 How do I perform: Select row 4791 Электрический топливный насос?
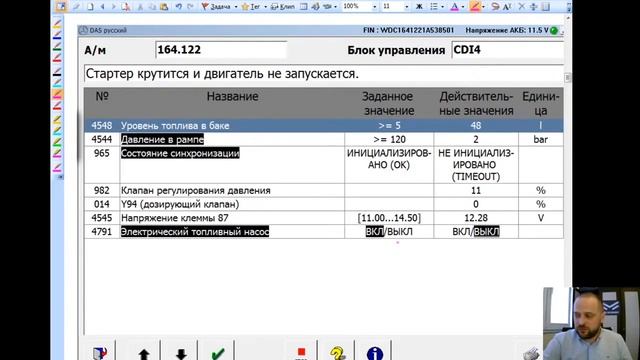point(324,231)
